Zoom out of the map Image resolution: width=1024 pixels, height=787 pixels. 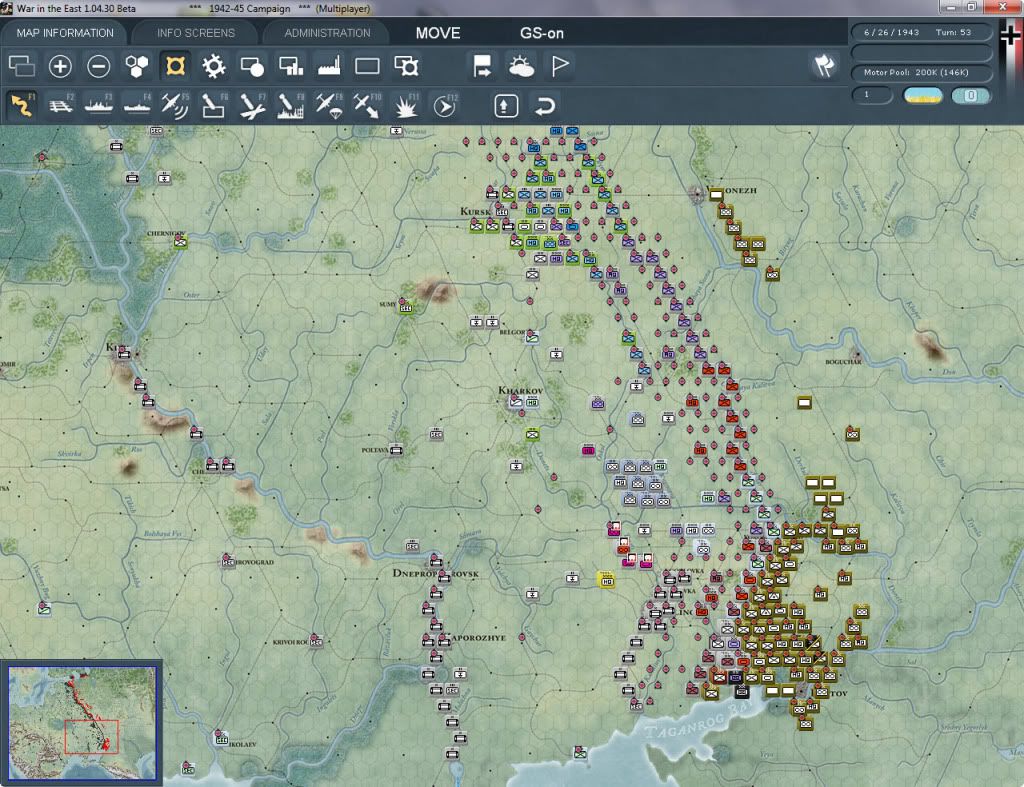(99, 66)
